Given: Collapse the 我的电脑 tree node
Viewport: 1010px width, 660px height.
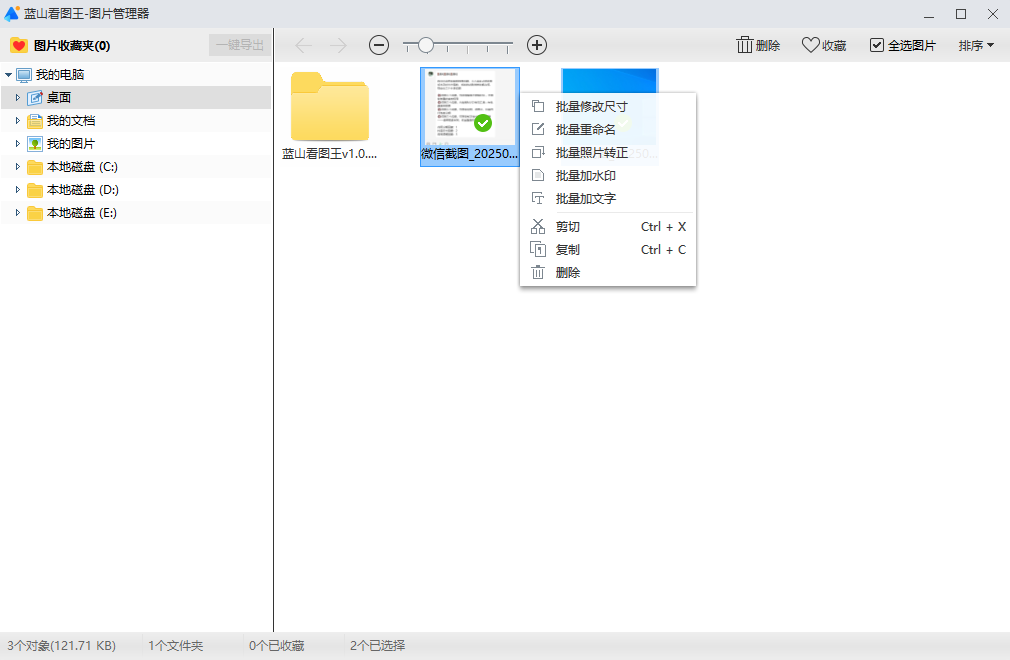Looking at the screenshot, I should tap(8, 75).
